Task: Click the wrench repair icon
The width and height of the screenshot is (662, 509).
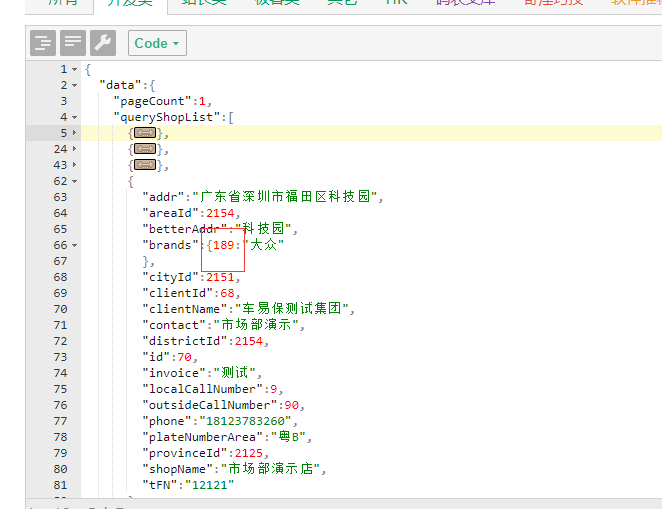Action: (x=103, y=43)
